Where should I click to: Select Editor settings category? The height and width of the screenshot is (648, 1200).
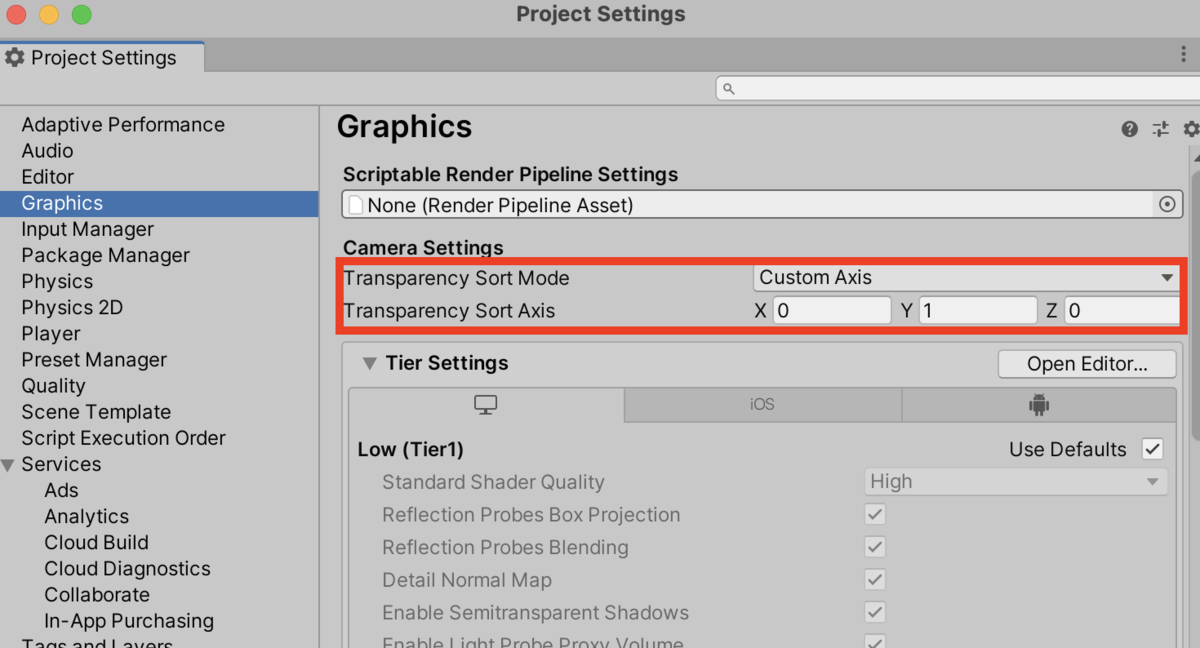[x=48, y=177]
